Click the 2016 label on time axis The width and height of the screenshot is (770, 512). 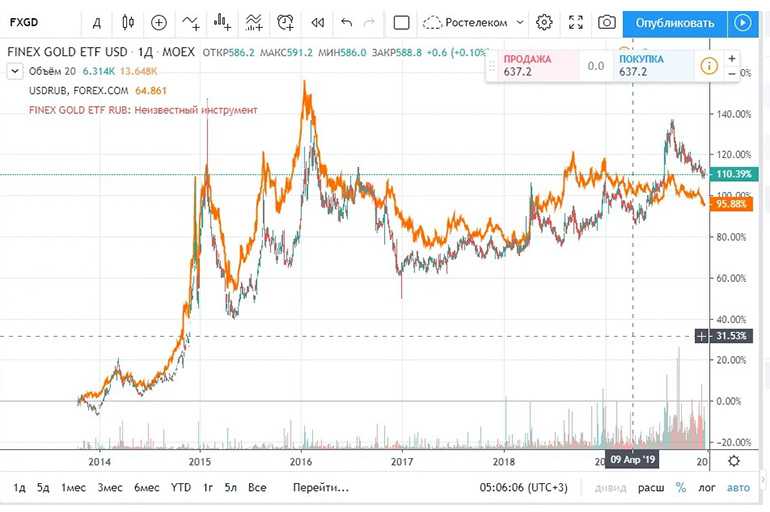point(301,461)
